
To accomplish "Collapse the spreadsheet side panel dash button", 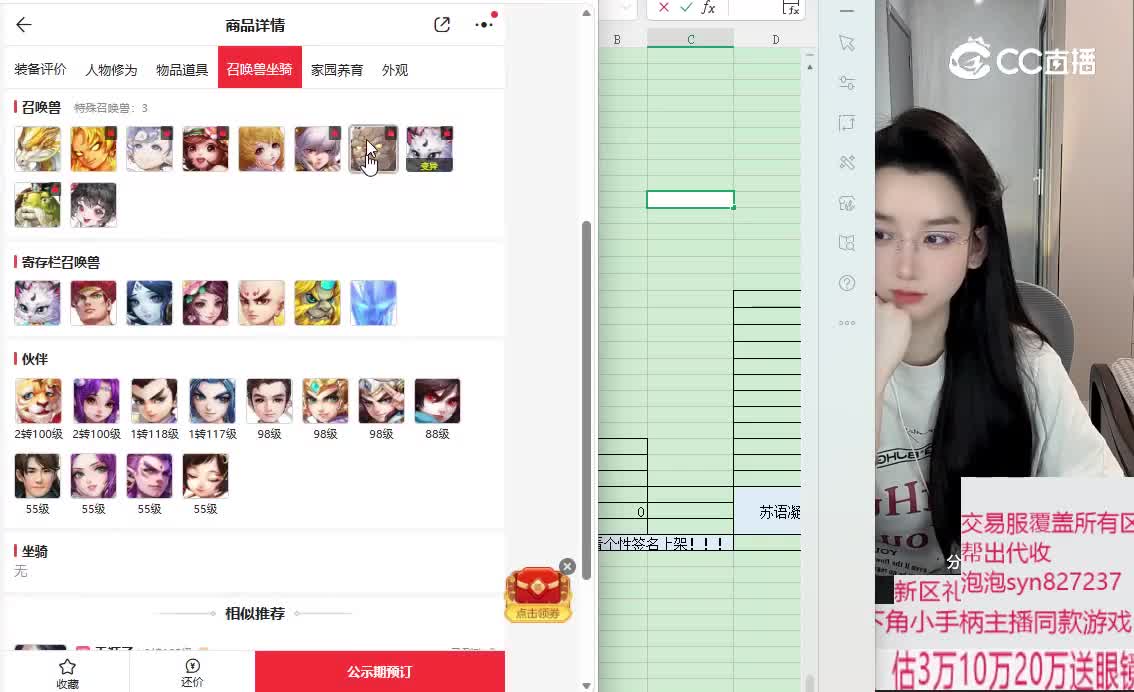I will point(847,11).
